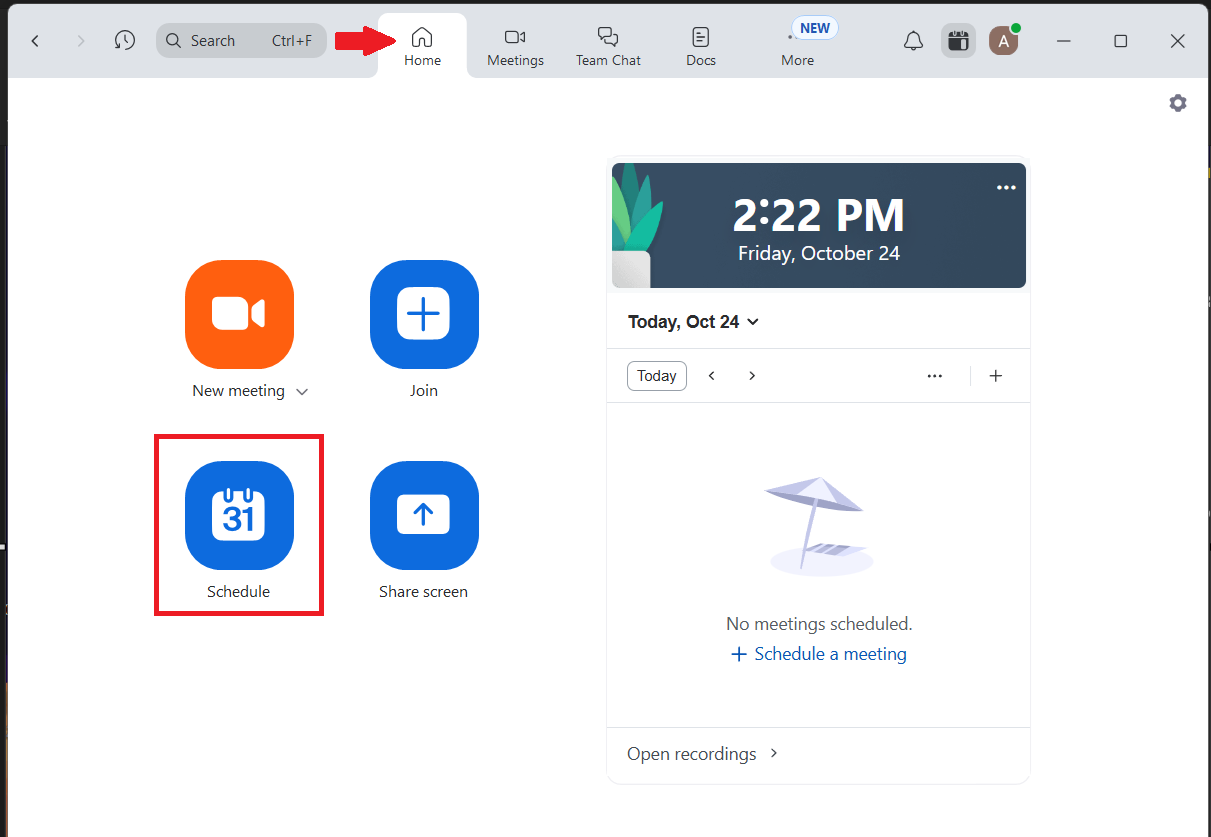The image size is (1211, 837).
Task: Open Zoom settings with the gear icon
Action: (x=1177, y=103)
